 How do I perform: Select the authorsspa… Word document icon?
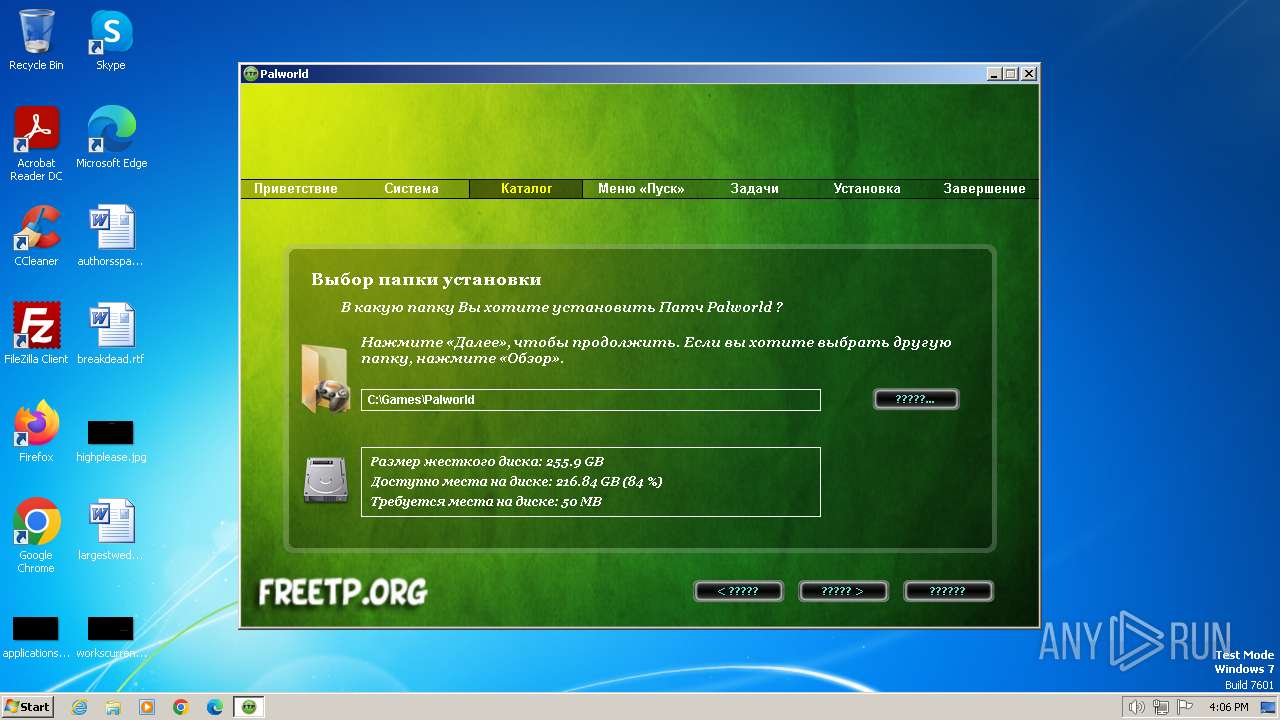pyautogui.click(x=111, y=236)
